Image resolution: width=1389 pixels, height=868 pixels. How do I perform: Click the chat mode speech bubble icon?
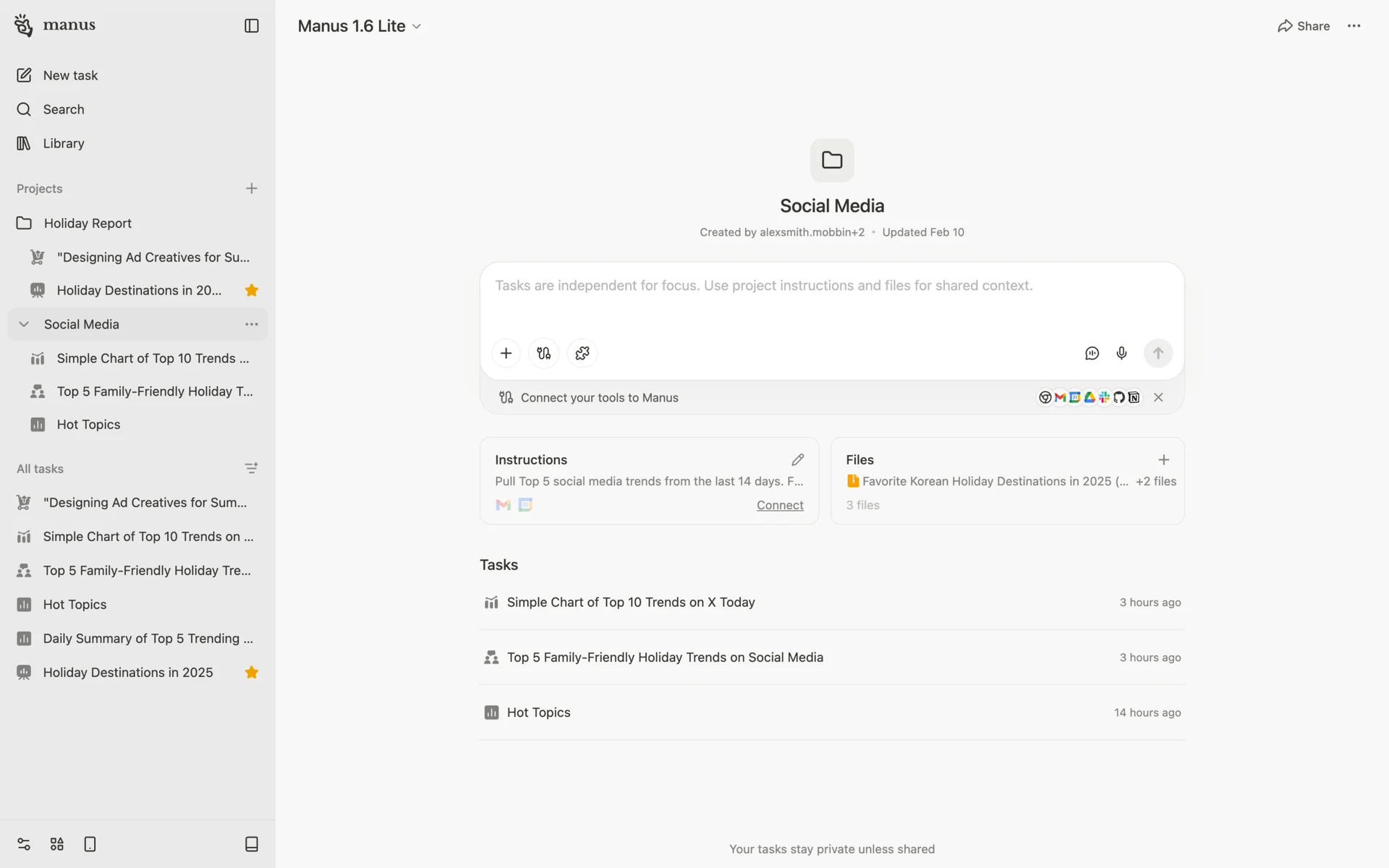pyautogui.click(x=1092, y=353)
